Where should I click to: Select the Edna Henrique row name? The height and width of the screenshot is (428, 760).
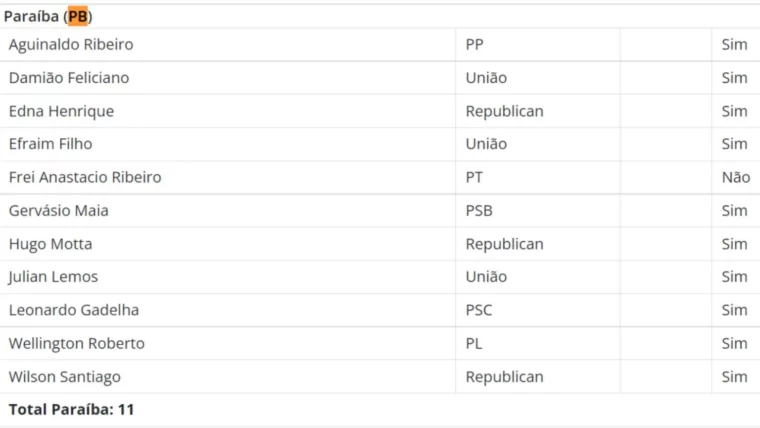(x=61, y=111)
